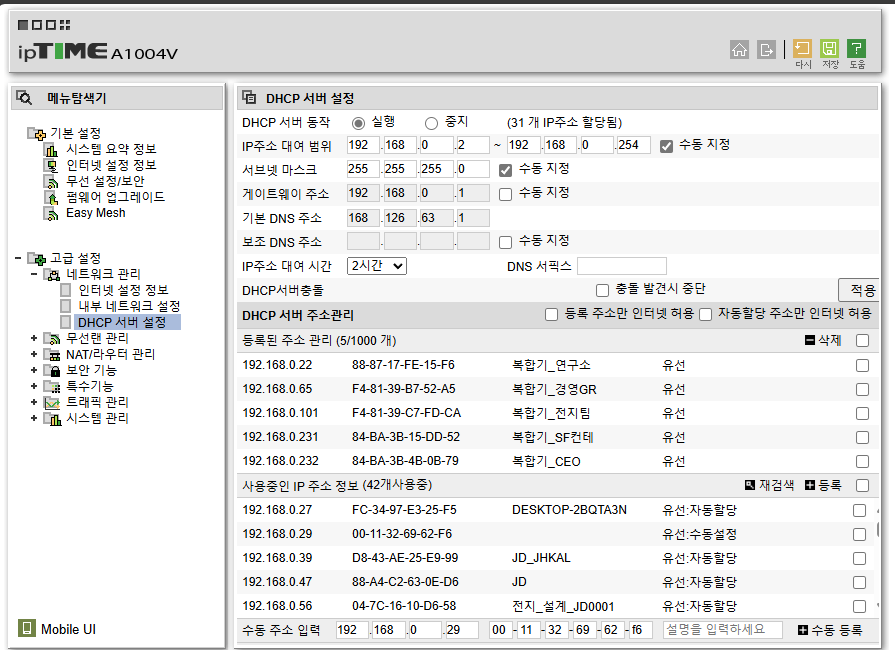The width and height of the screenshot is (895, 650).
Task: Expand the 보안 기능 node
Action: (34, 370)
